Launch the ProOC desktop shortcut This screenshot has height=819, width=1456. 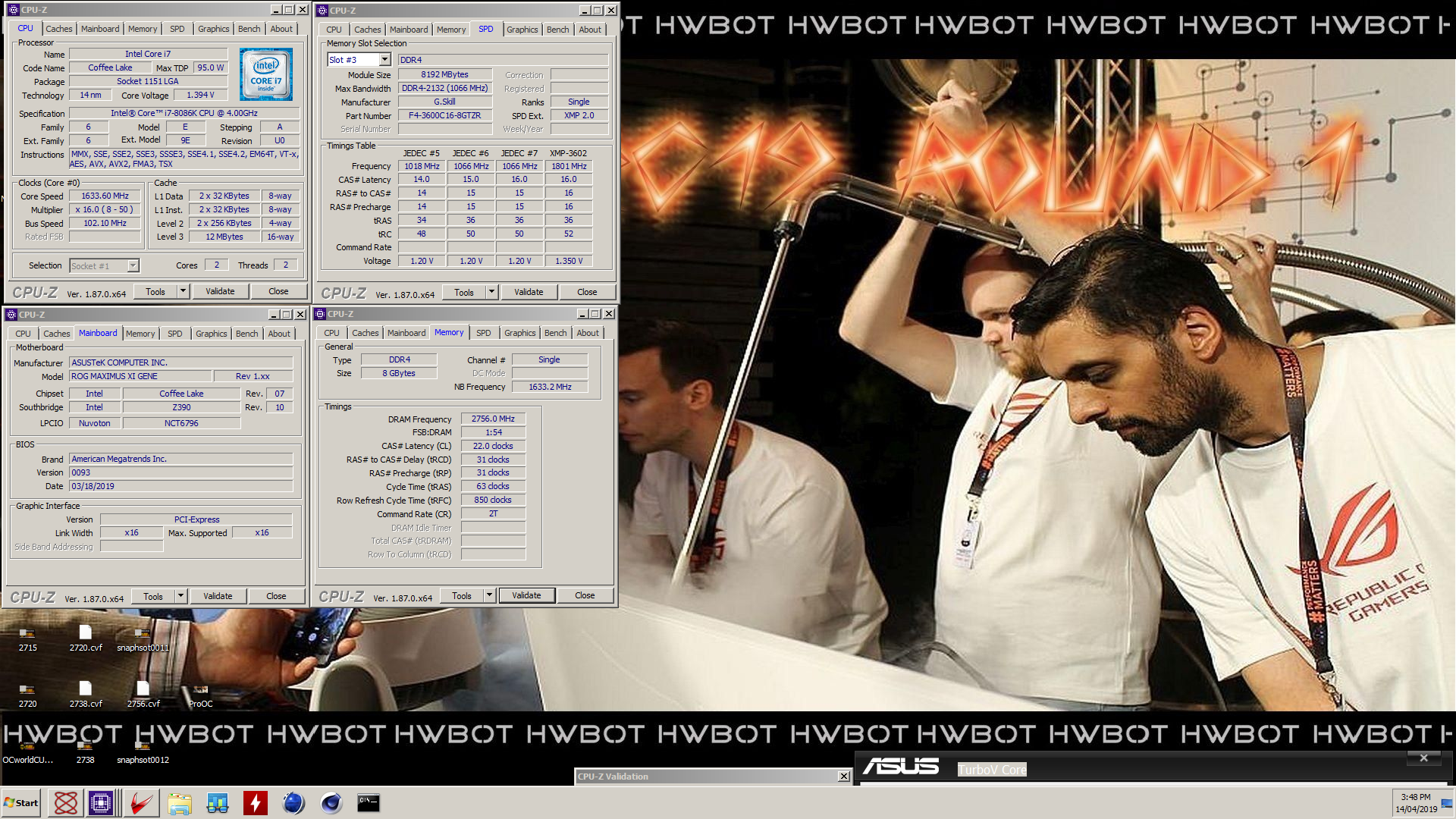click(201, 695)
